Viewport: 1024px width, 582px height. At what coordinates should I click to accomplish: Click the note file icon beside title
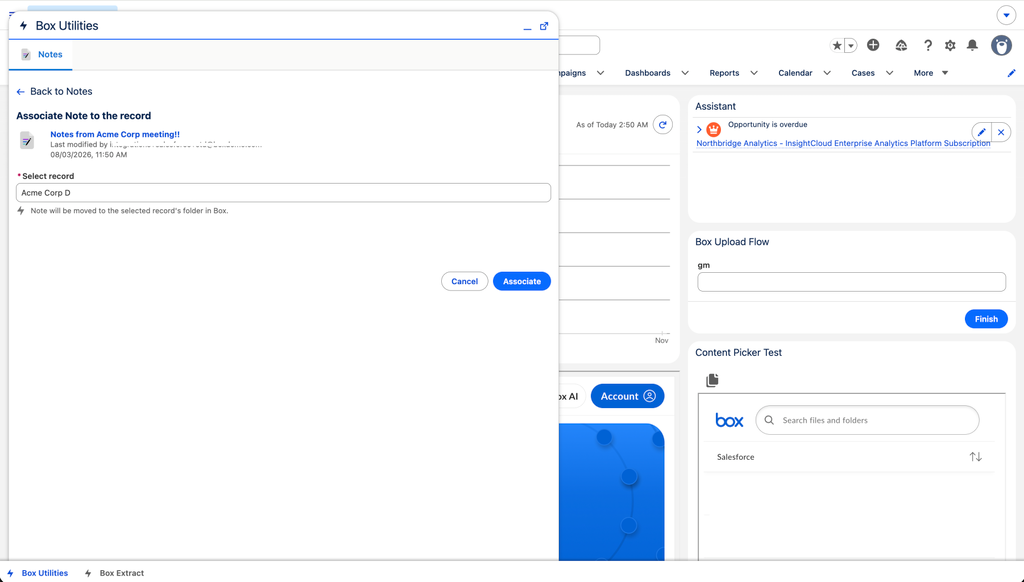coord(27,140)
